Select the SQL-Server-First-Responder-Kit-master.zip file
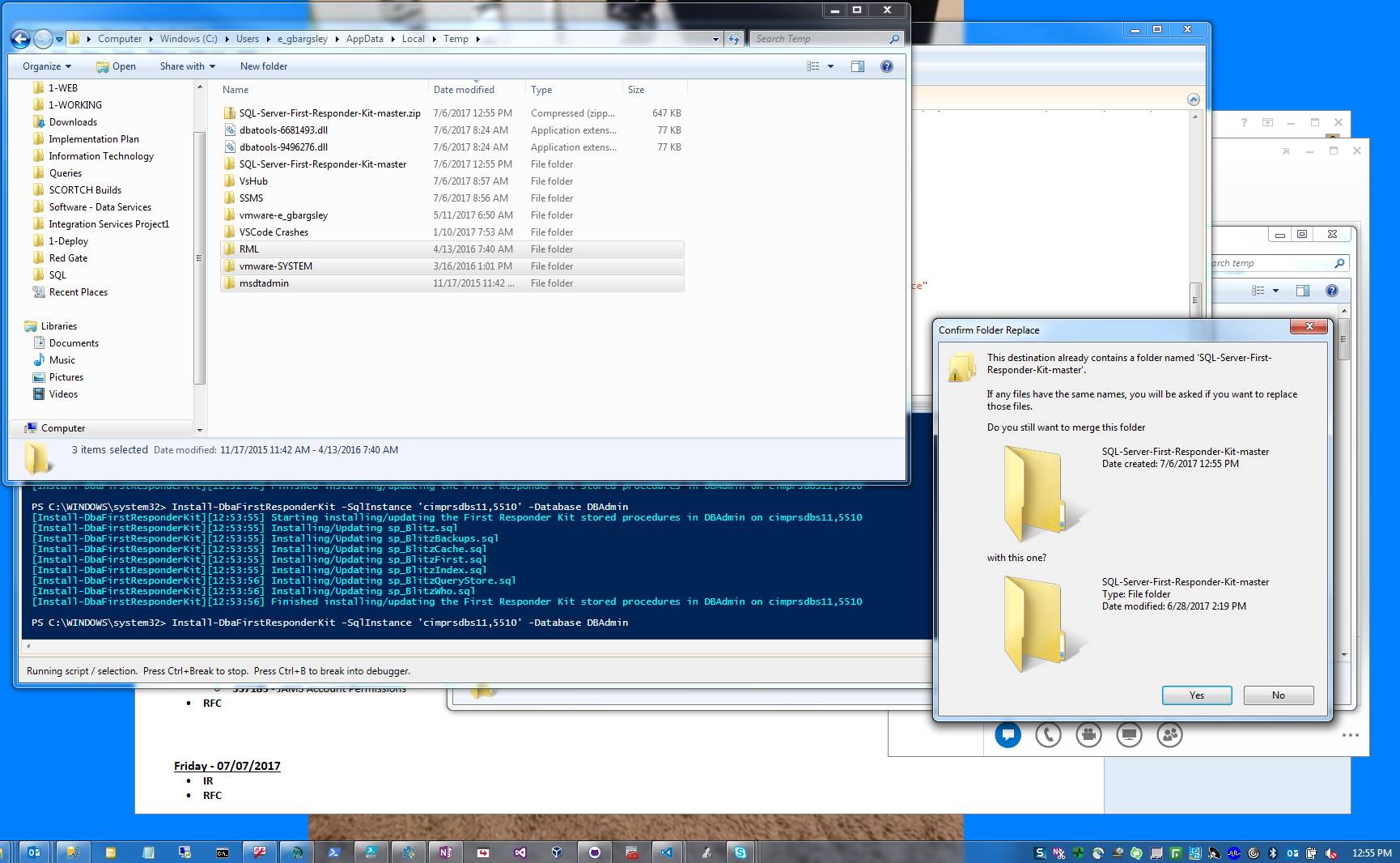The height and width of the screenshot is (863, 1400). click(x=329, y=113)
